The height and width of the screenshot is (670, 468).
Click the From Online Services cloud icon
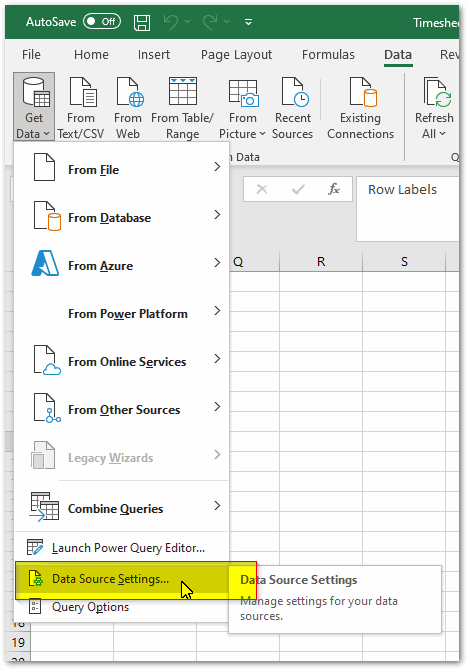tap(47, 360)
